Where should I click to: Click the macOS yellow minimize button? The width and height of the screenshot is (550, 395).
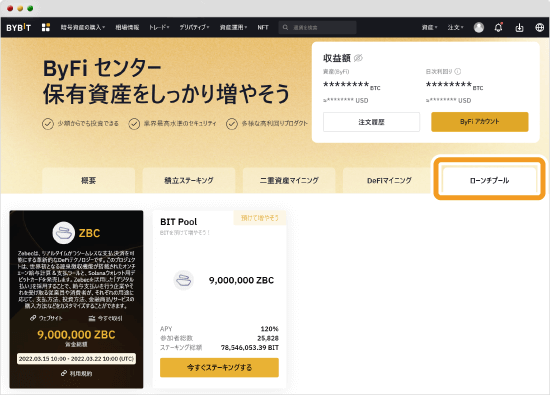tap(20, 8)
